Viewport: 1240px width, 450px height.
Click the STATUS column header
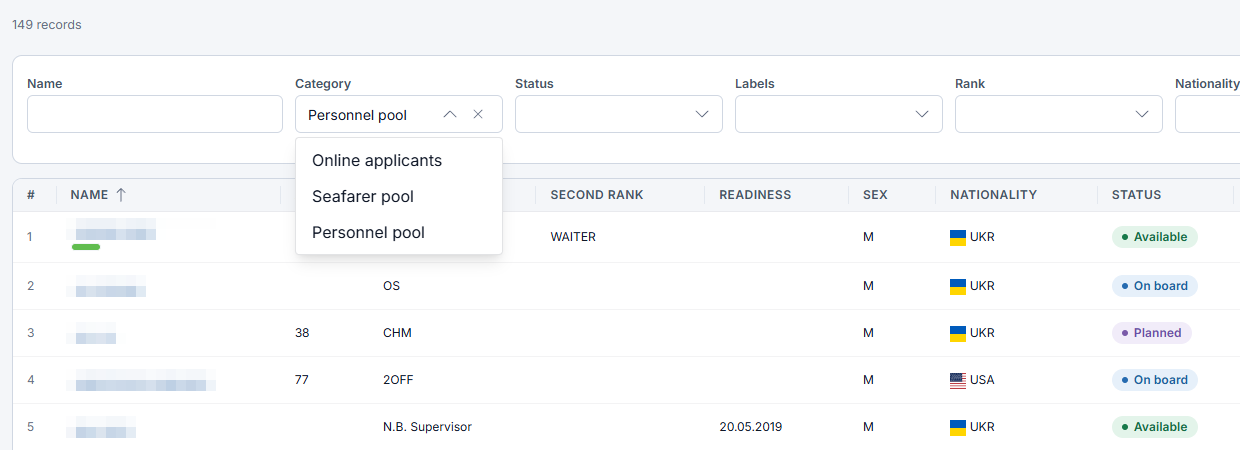click(x=1137, y=195)
